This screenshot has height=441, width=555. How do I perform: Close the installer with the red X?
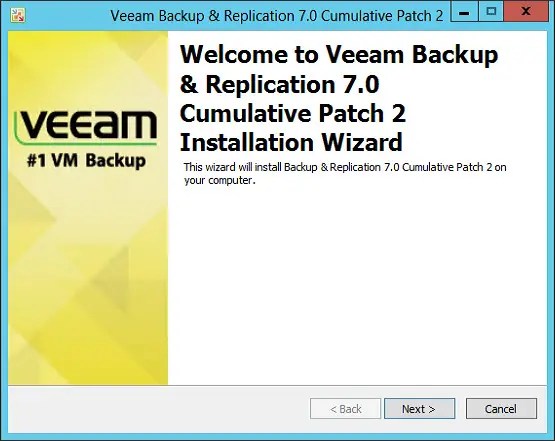pos(526,12)
